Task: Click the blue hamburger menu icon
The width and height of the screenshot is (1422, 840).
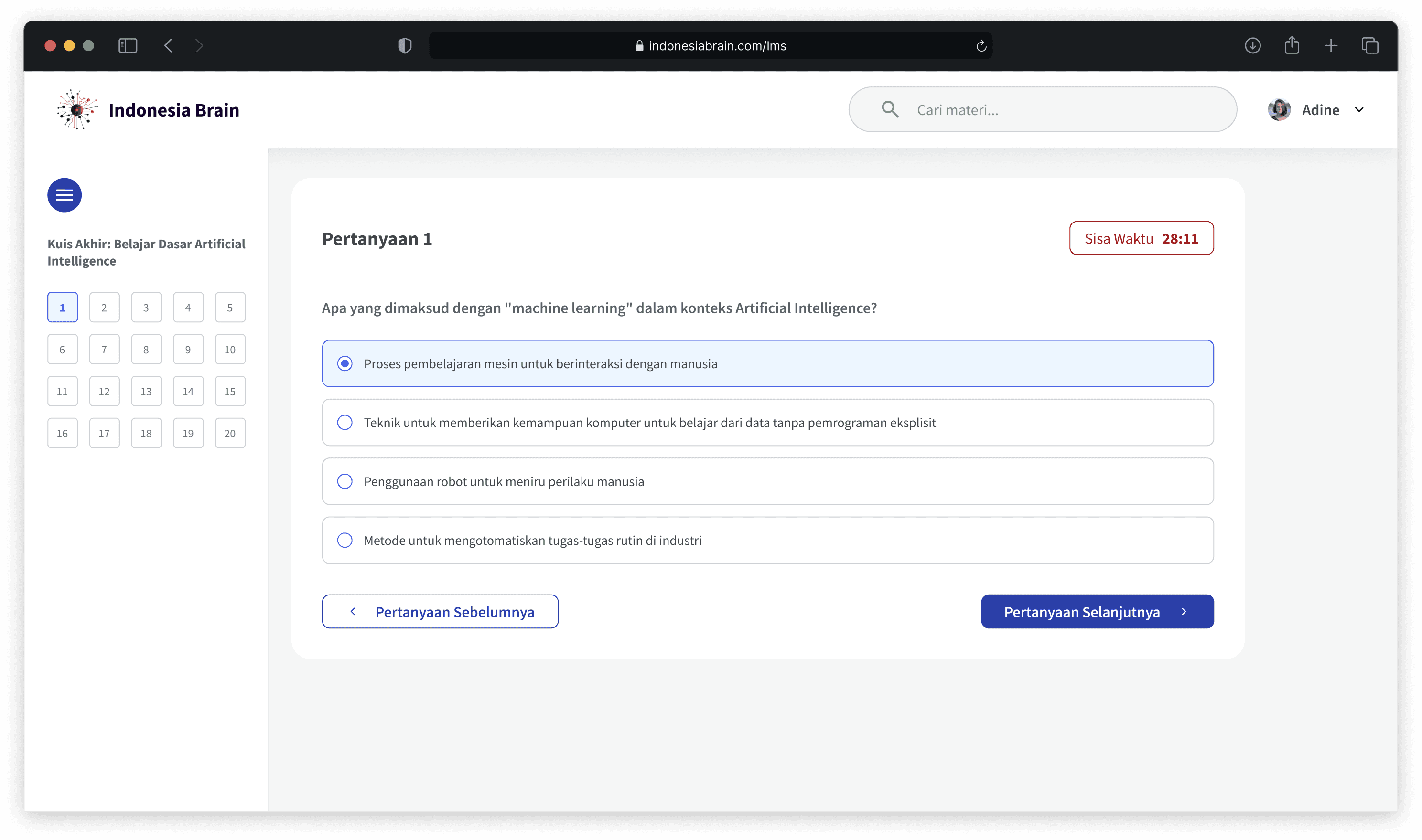Action: pyautogui.click(x=64, y=195)
